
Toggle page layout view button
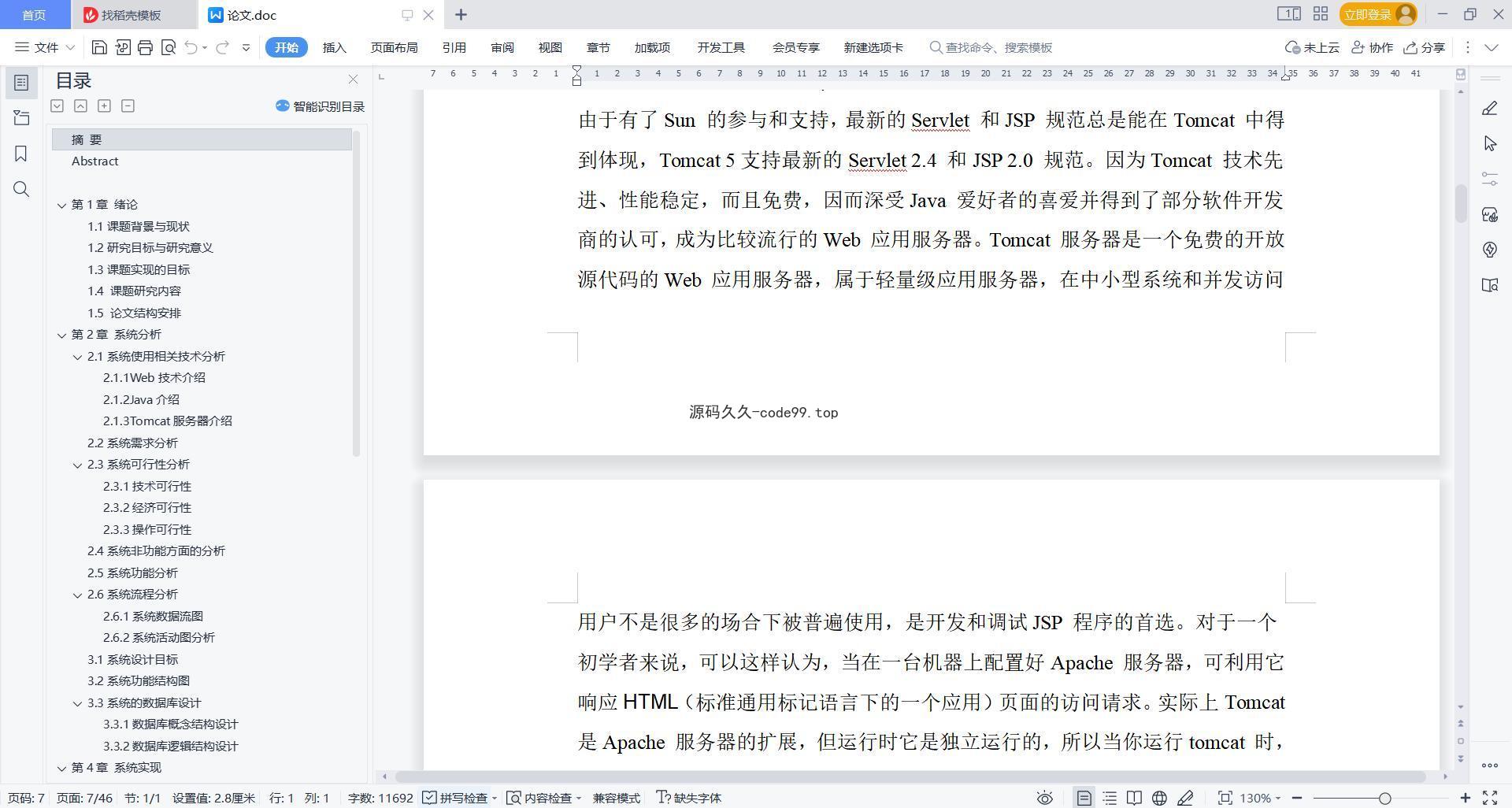pyautogui.click(x=1084, y=798)
